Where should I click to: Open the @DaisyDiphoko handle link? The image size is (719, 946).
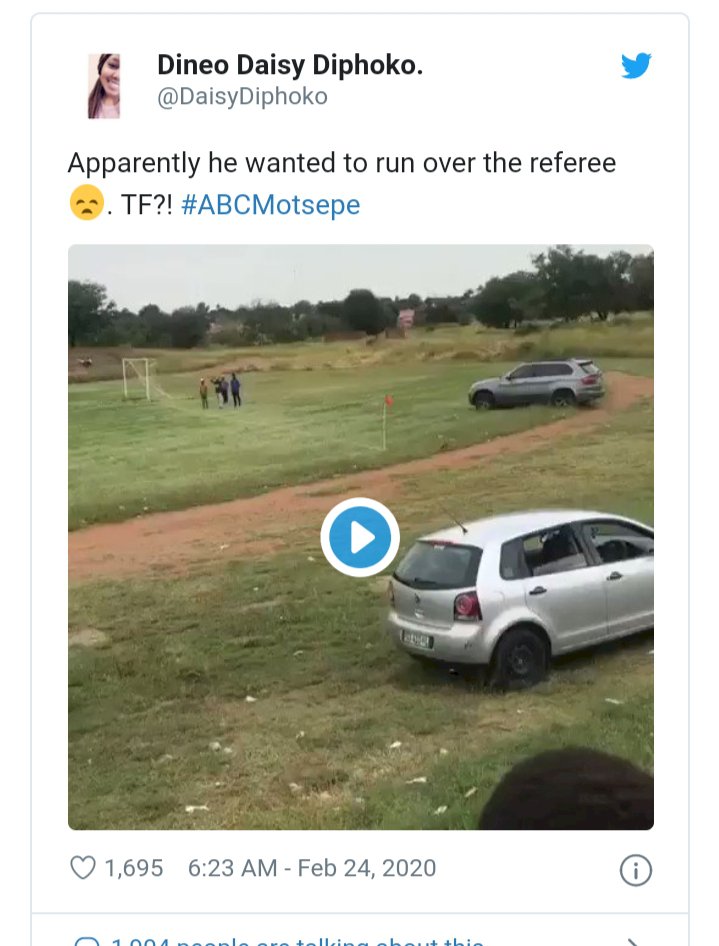click(x=242, y=96)
